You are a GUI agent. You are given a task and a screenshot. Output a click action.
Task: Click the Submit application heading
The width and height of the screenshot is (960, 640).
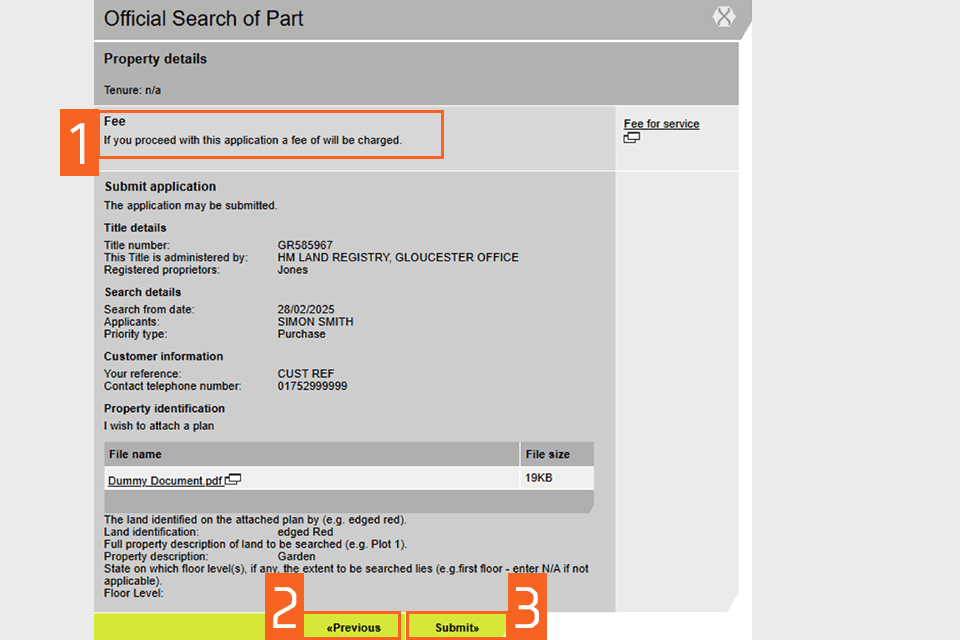pos(160,186)
